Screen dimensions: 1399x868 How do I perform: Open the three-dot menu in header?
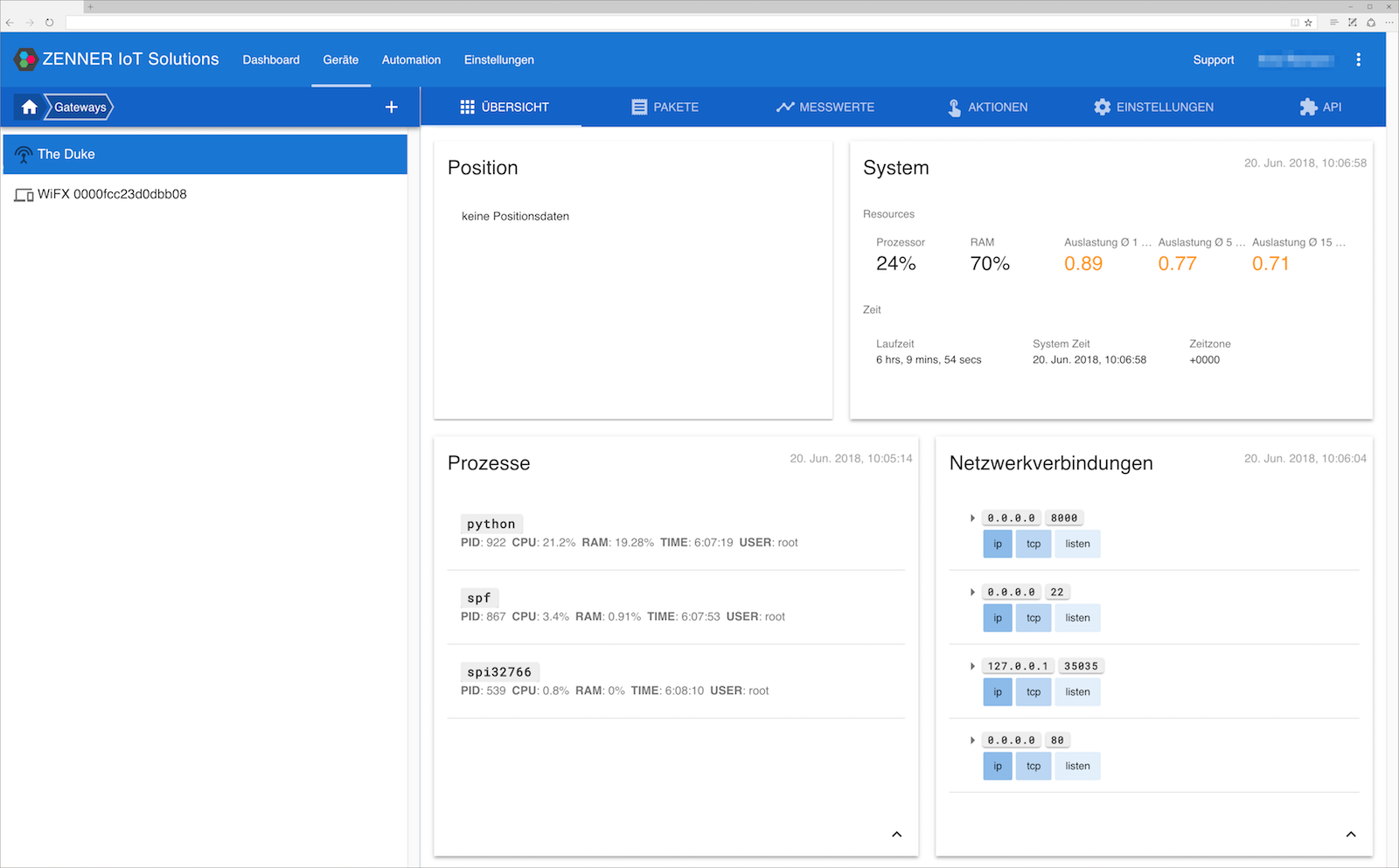(x=1358, y=59)
